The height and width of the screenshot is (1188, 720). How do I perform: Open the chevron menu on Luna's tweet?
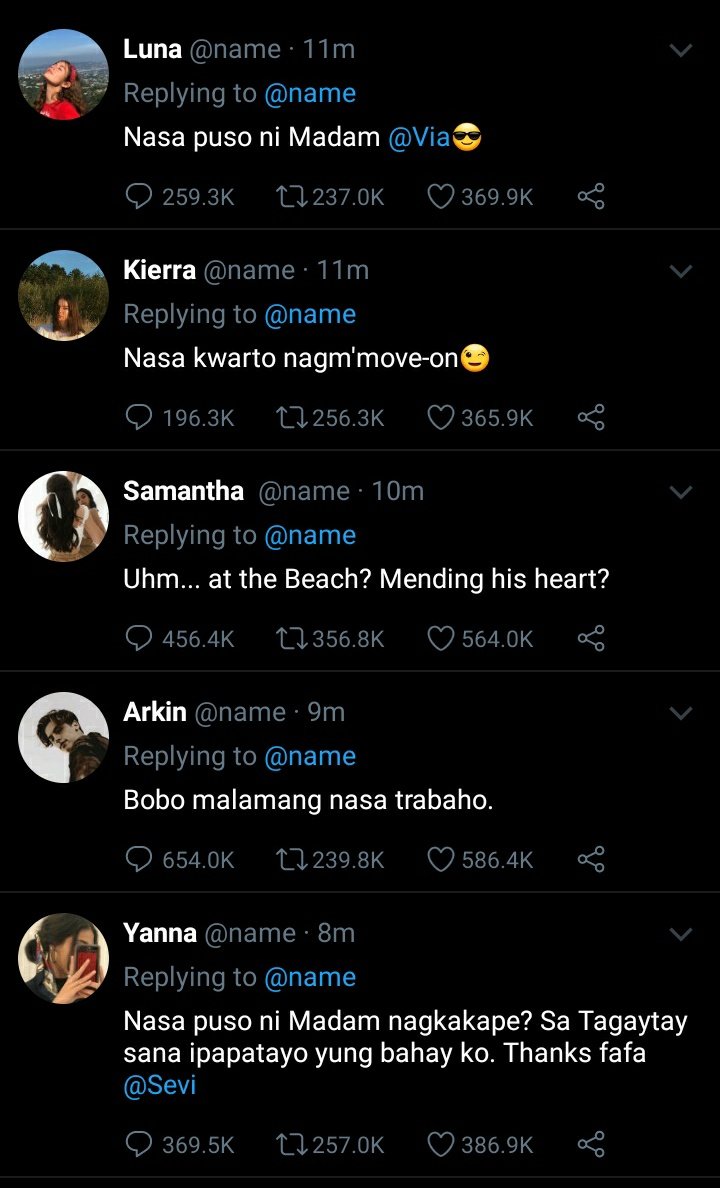pyautogui.click(x=681, y=51)
